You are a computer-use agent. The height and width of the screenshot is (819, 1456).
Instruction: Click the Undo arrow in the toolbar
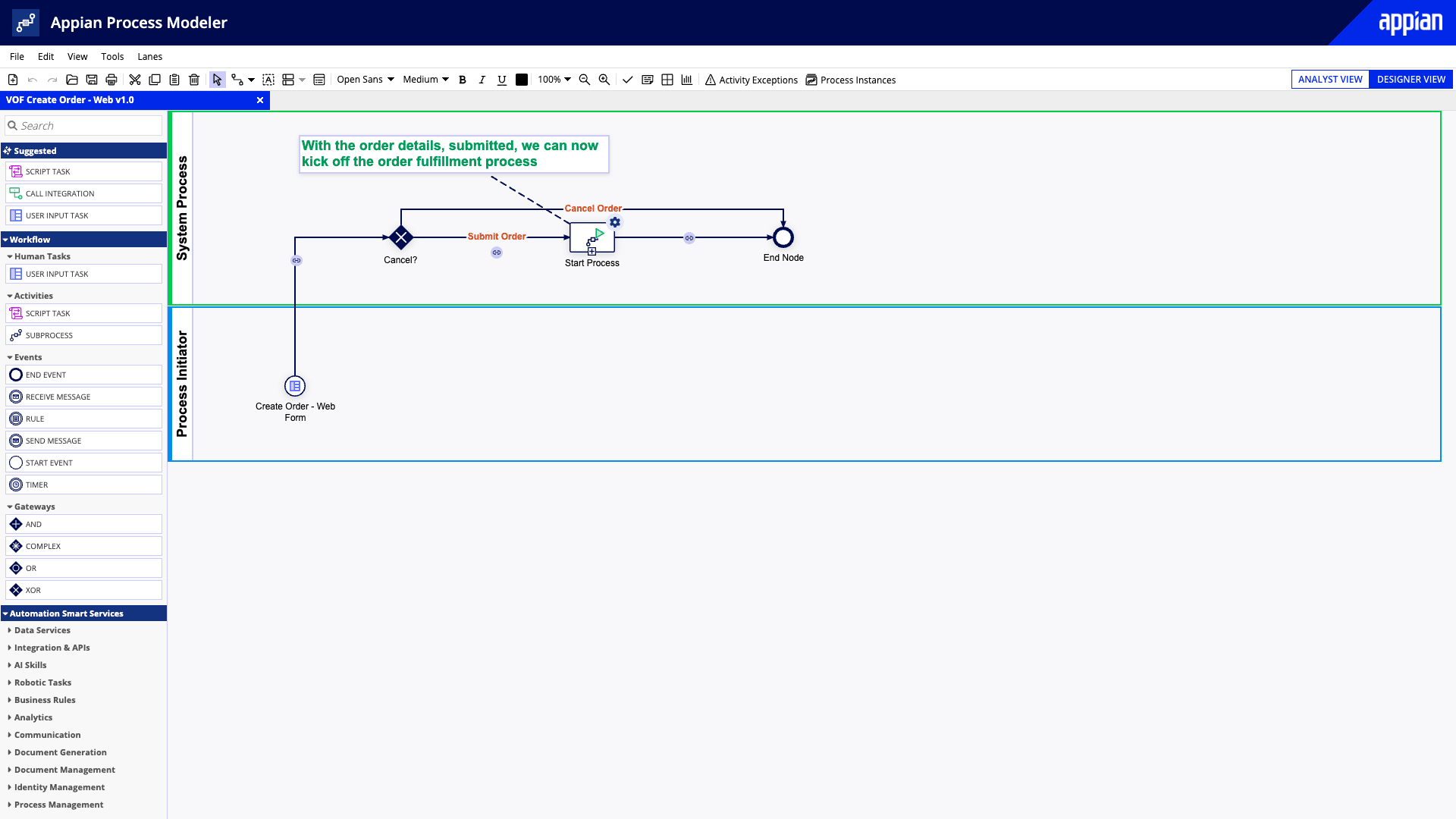pyautogui.click(x=33, y=80)
